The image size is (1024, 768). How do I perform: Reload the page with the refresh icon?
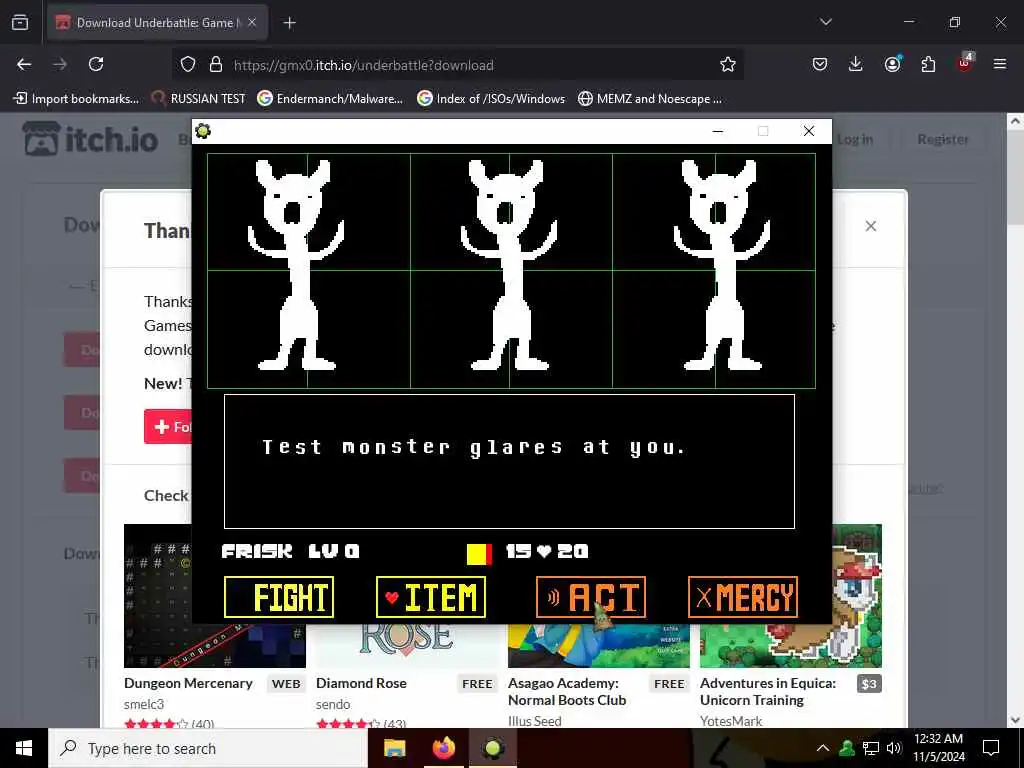pyautogui.click(x=96, y=64)
